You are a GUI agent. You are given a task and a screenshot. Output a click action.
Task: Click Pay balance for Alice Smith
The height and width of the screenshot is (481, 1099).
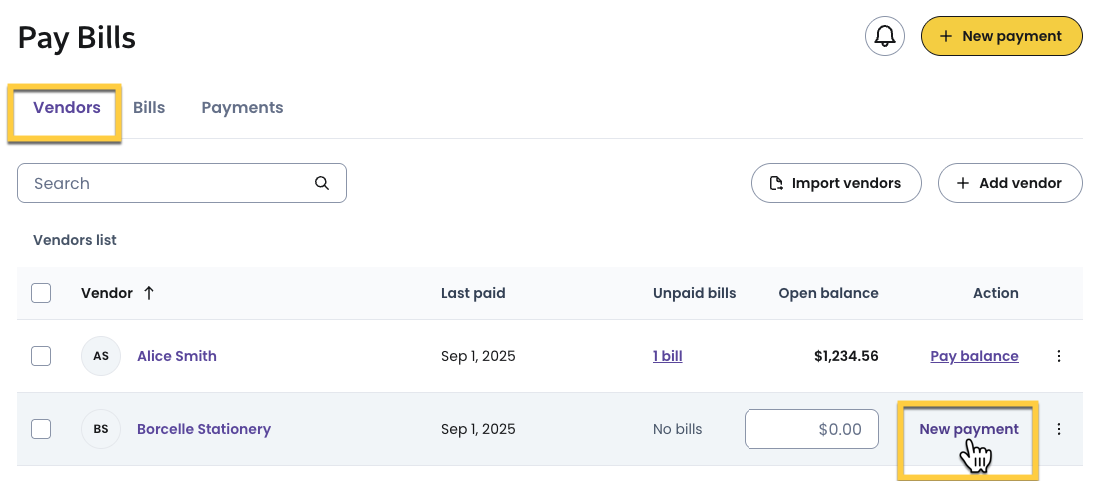click(974, 356)
